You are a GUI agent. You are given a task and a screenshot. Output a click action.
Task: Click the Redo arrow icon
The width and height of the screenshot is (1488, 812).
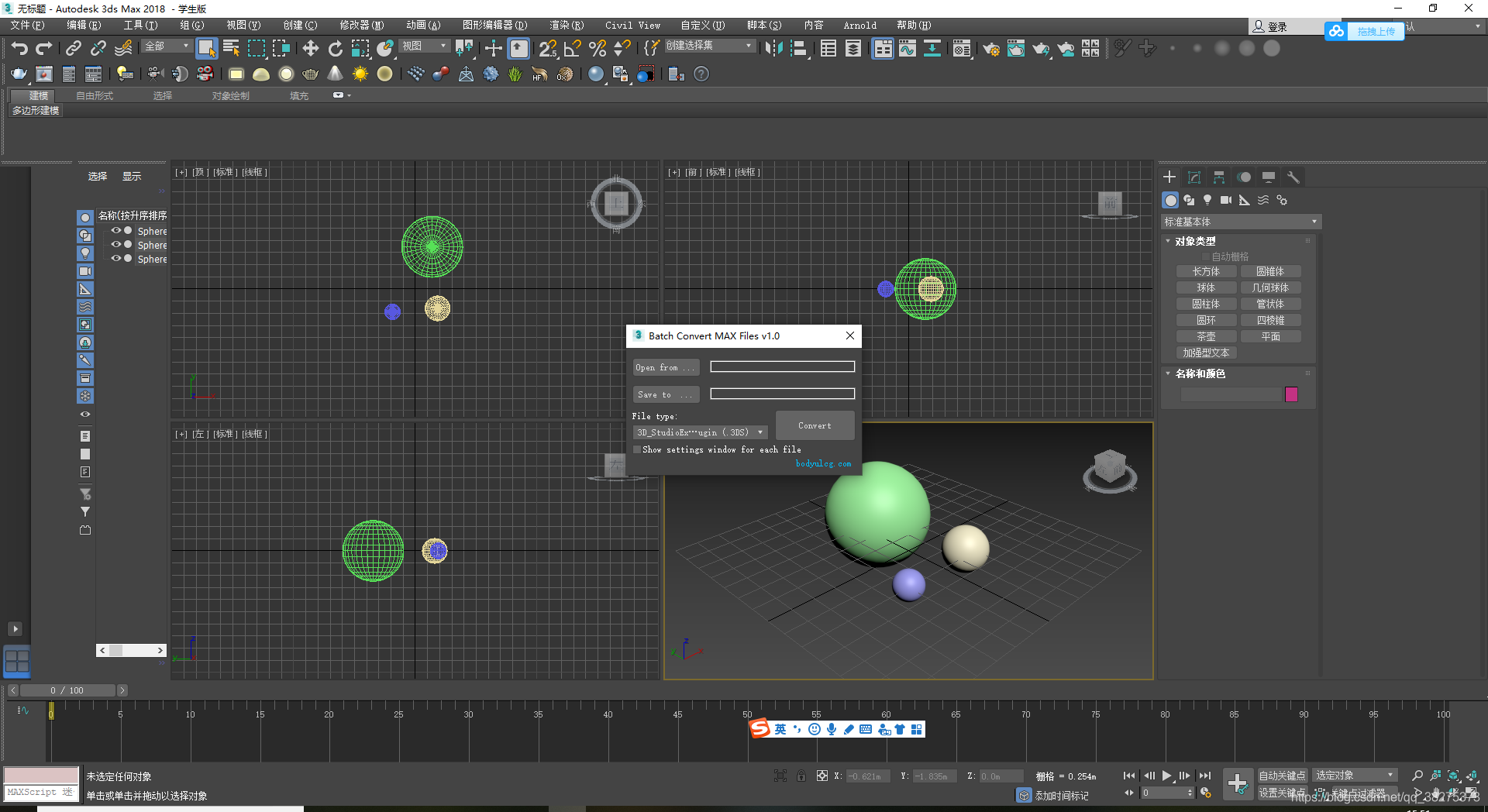pyautogui.click(x=44, y=49)
